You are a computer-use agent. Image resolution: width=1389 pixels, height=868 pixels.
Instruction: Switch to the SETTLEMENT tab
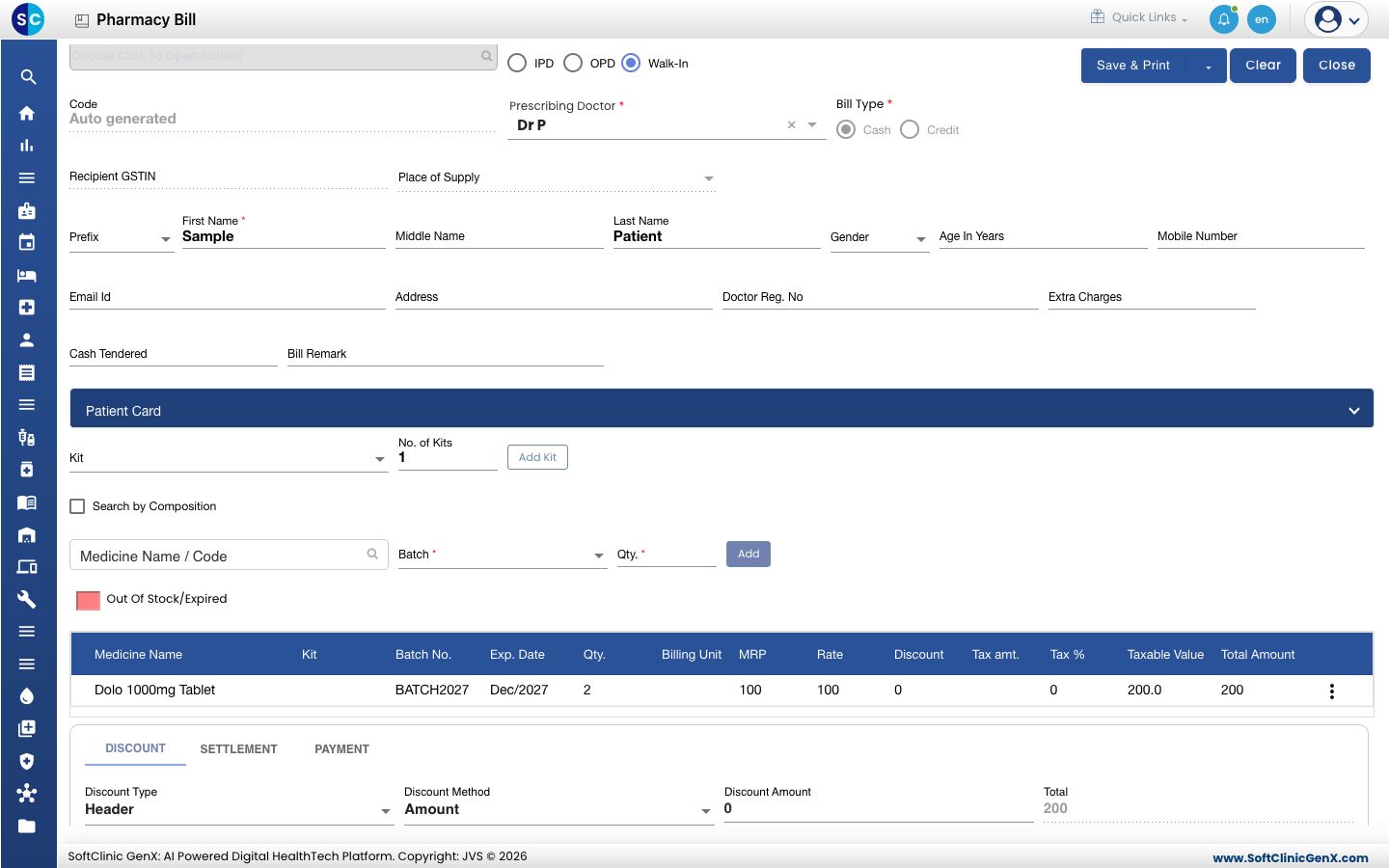(x=238, y=749)
